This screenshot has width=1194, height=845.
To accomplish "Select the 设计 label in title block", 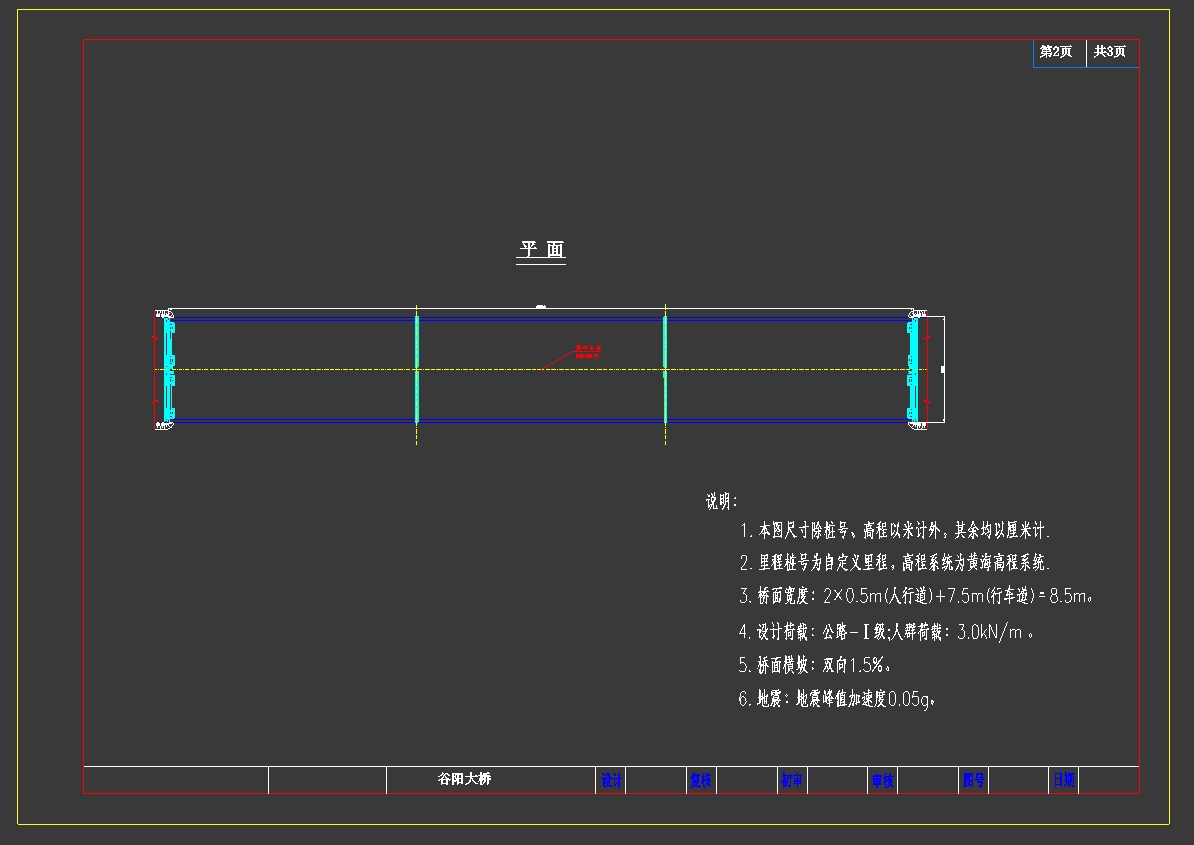I will (611, 780).
